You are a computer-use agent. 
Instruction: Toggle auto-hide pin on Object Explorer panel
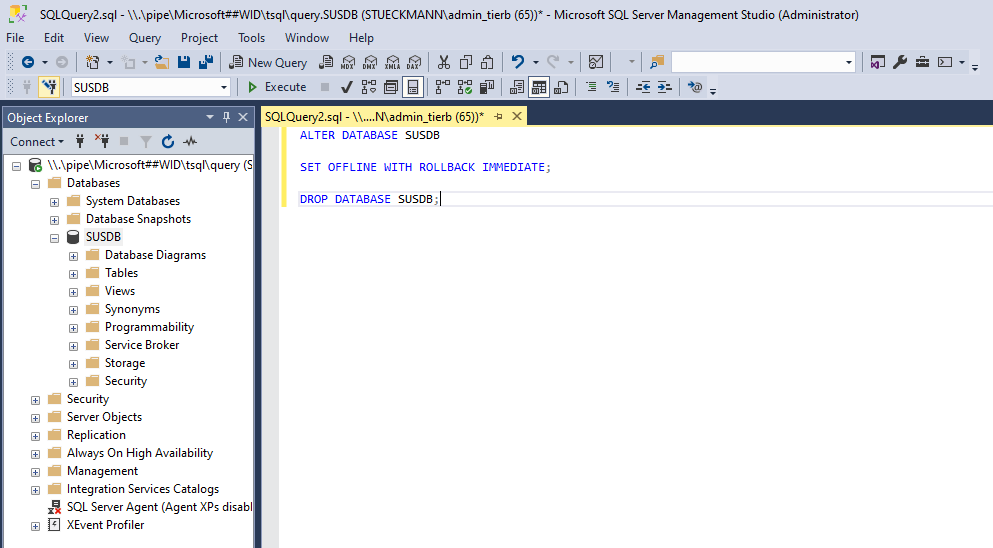(x=226, y=117)
